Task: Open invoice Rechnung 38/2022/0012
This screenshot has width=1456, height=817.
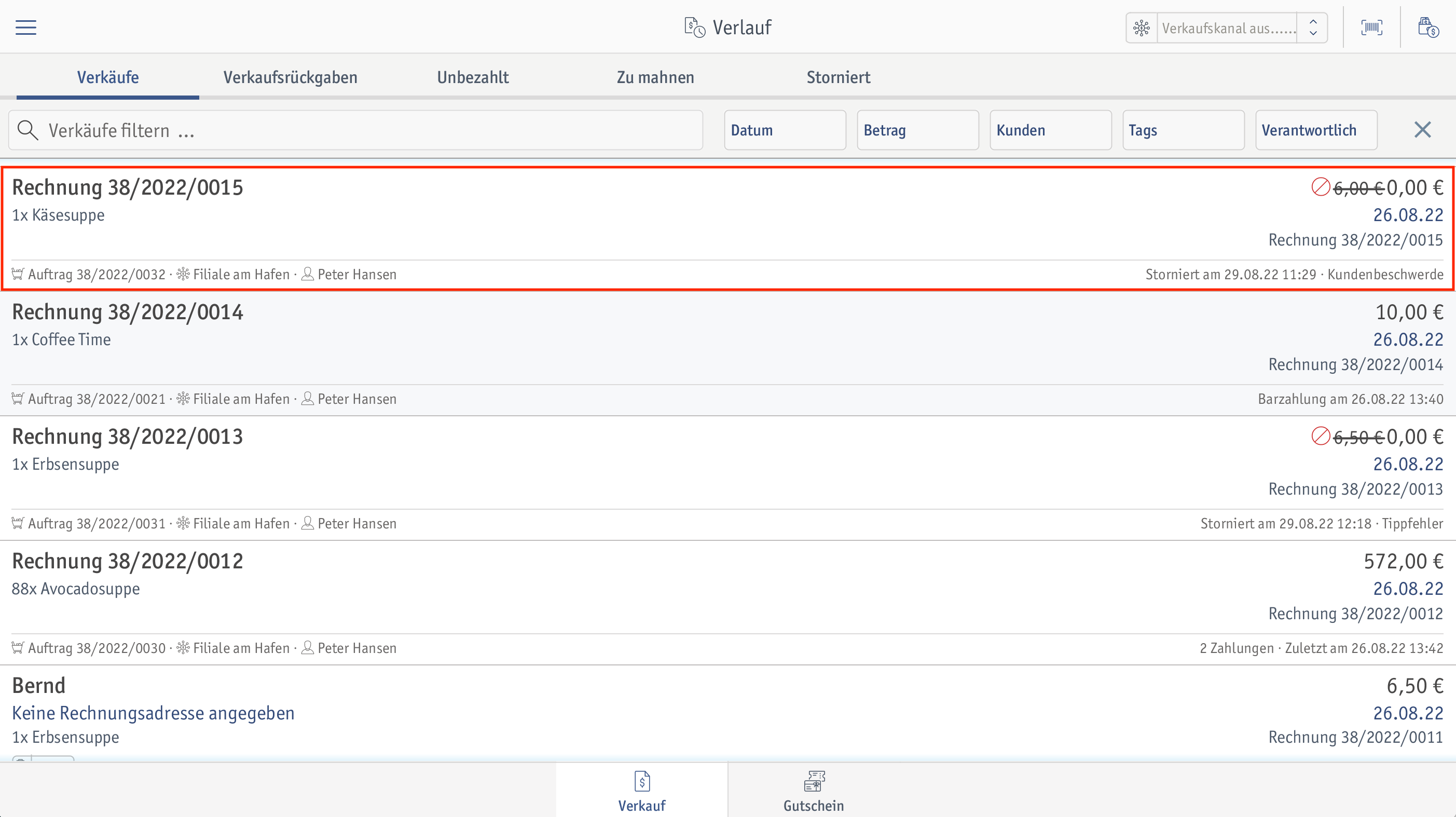Action: [x=728, y=603]
